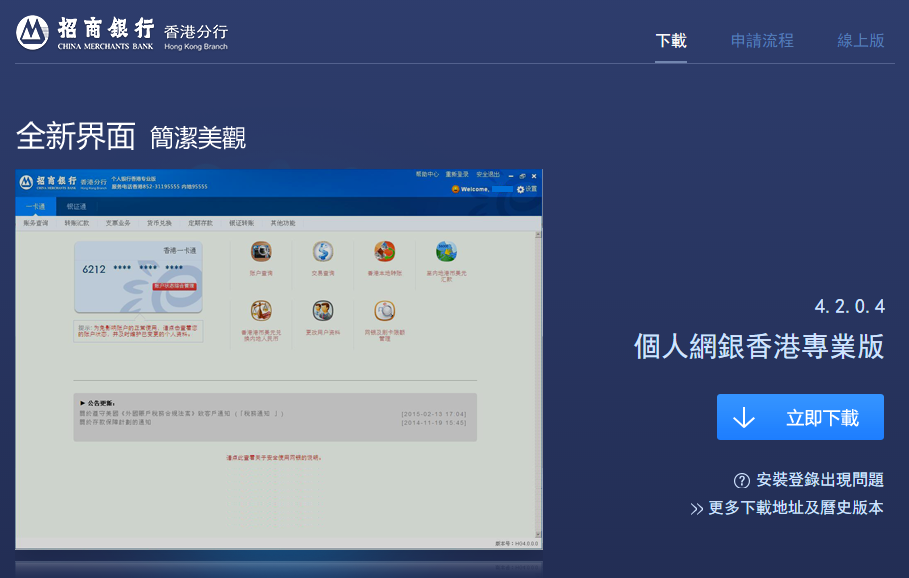Screen dimensions: 909x578
Task: Click the vertical scrollbar in the preview window
Action: (537, 380)
